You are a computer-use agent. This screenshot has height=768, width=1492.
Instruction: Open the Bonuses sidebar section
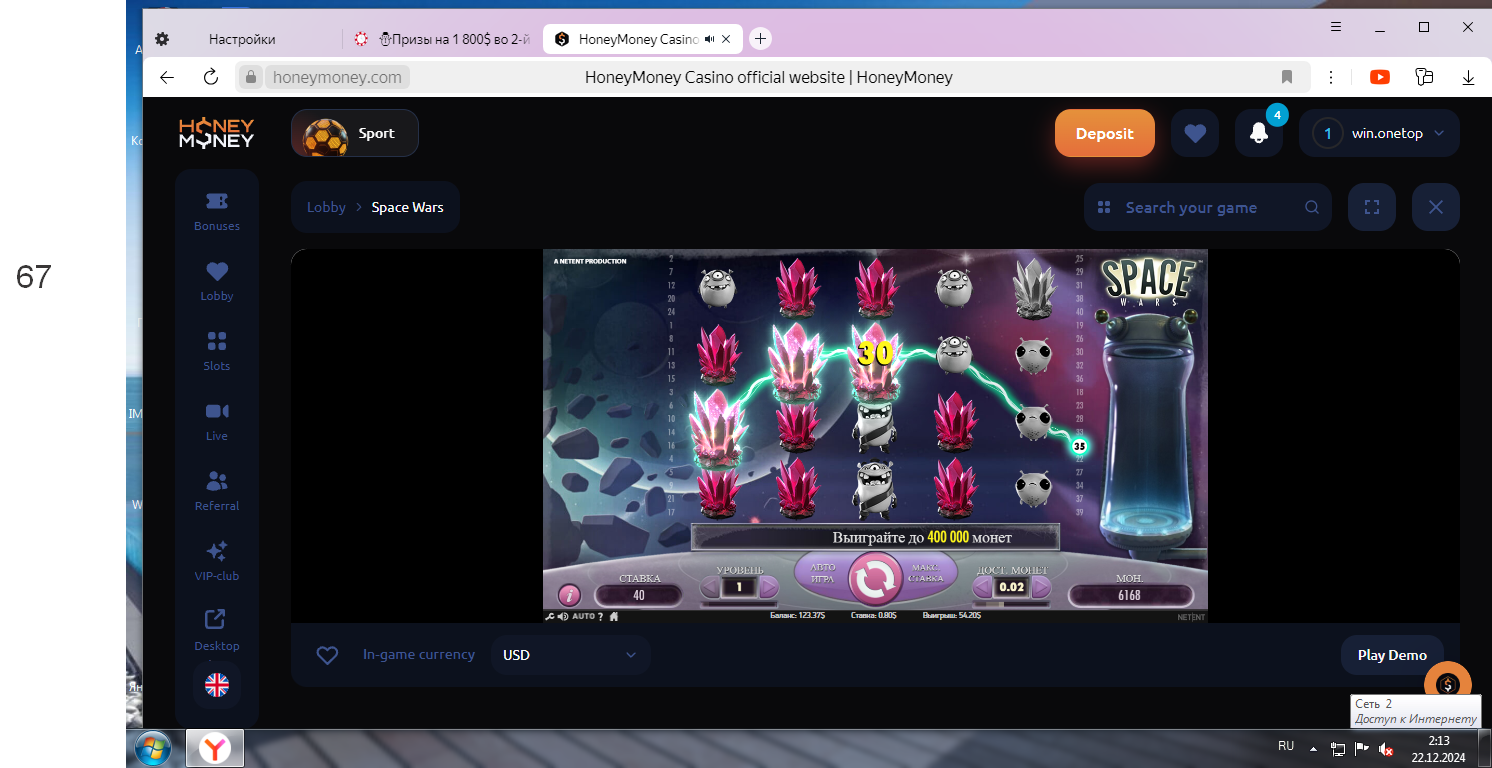pos(217,211)
